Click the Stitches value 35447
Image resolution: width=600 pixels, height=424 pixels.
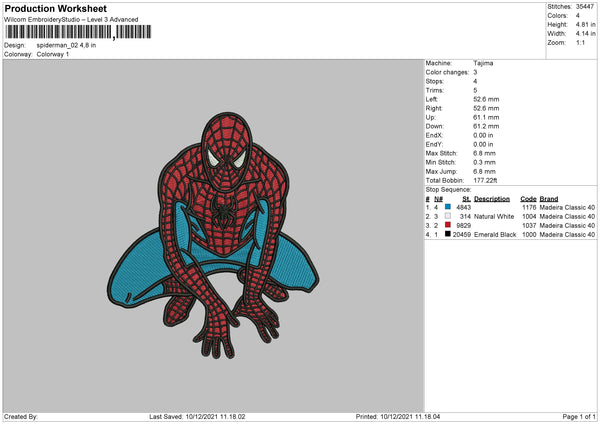coord(585,7)
